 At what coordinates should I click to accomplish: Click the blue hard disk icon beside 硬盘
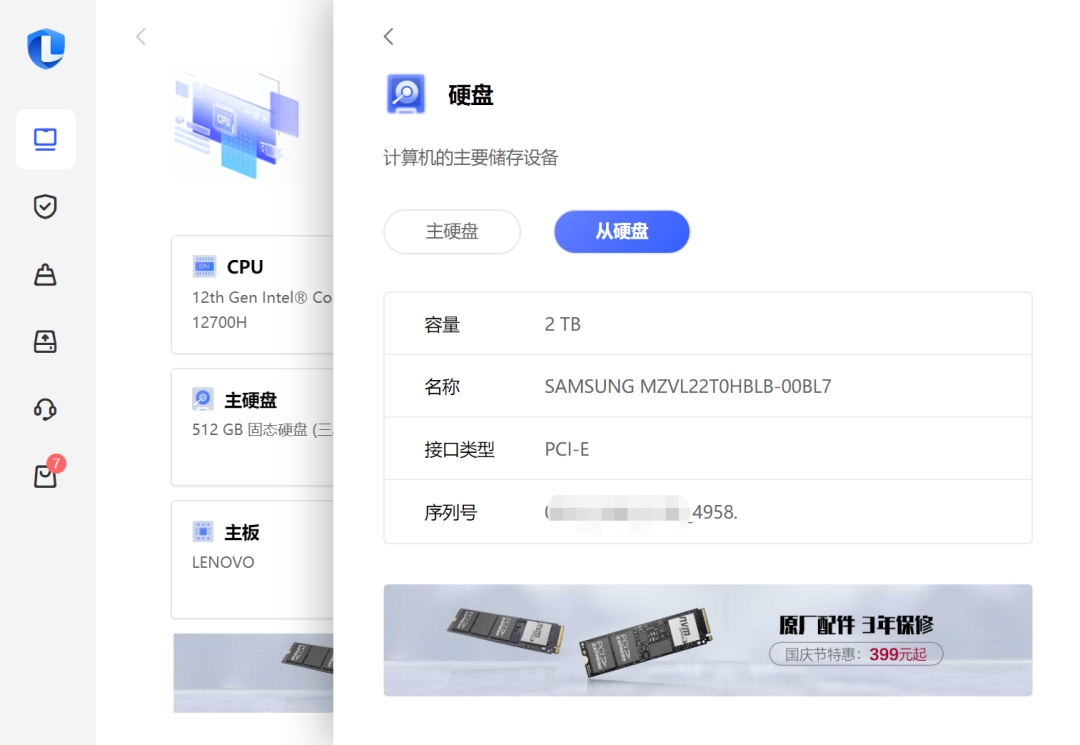click(x=406, y=94)
